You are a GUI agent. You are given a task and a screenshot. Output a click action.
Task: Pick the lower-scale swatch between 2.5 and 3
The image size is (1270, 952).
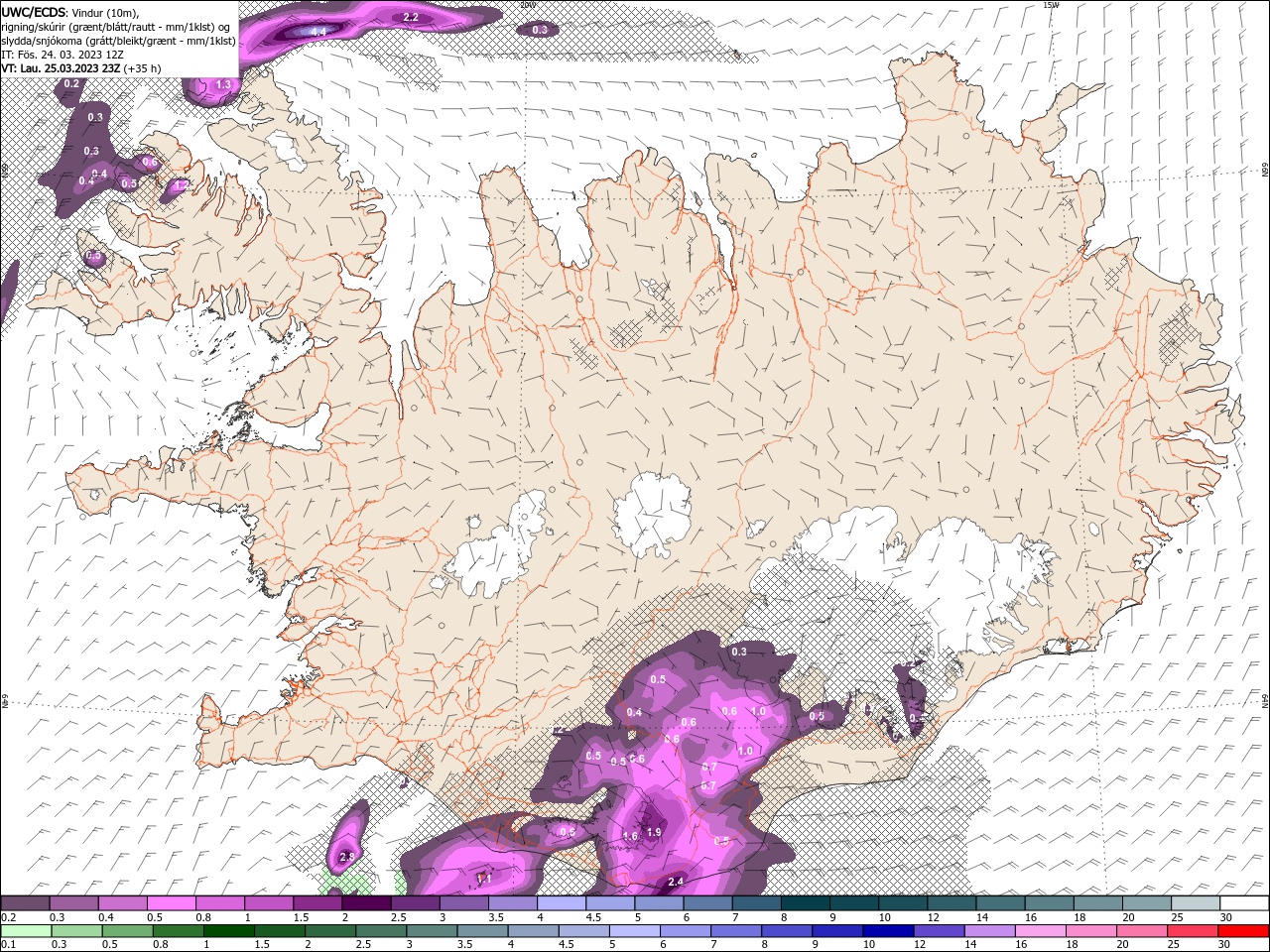(x=382, y=931)
